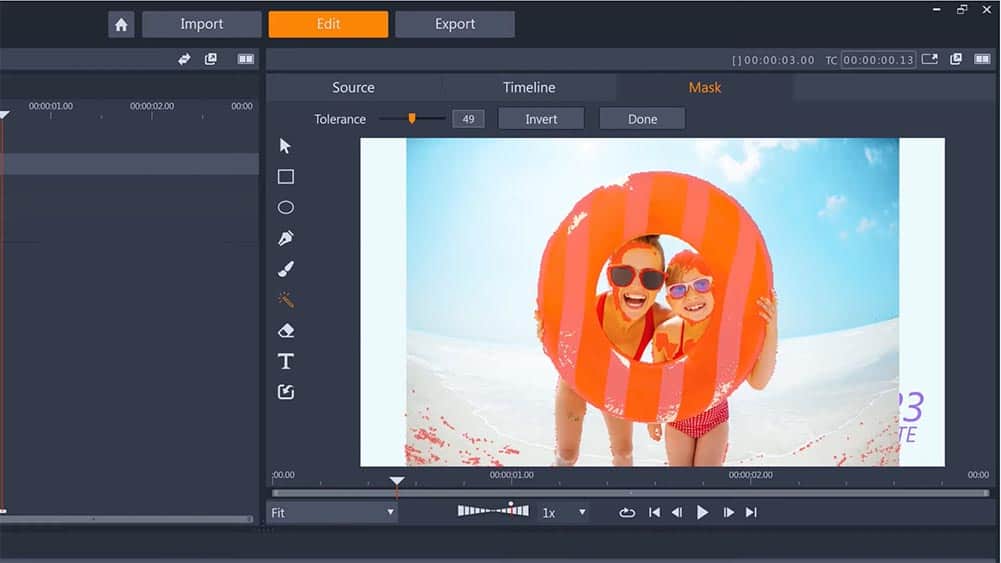
Task: Switch to the Timeline tab
Action: 529,88
